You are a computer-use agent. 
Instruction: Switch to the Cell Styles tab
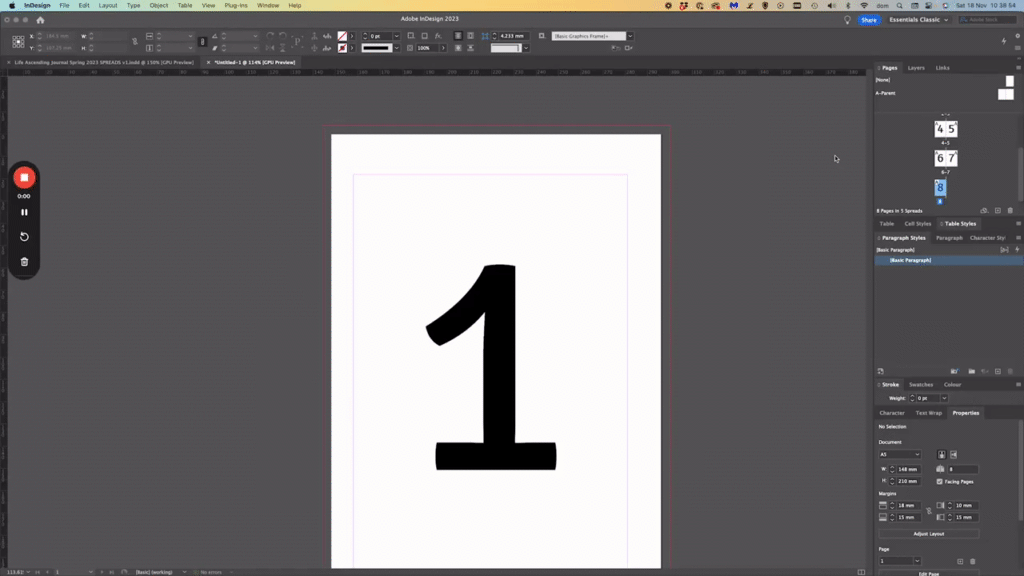click(918, 224)
